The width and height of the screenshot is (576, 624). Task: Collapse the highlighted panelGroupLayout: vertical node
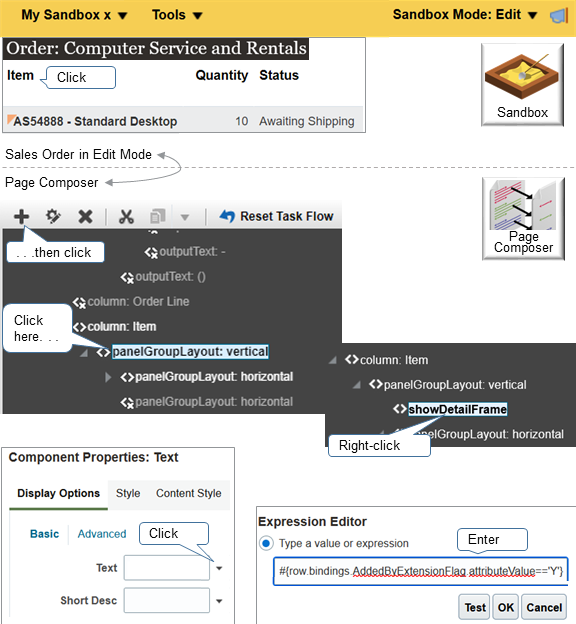(84, 353)
